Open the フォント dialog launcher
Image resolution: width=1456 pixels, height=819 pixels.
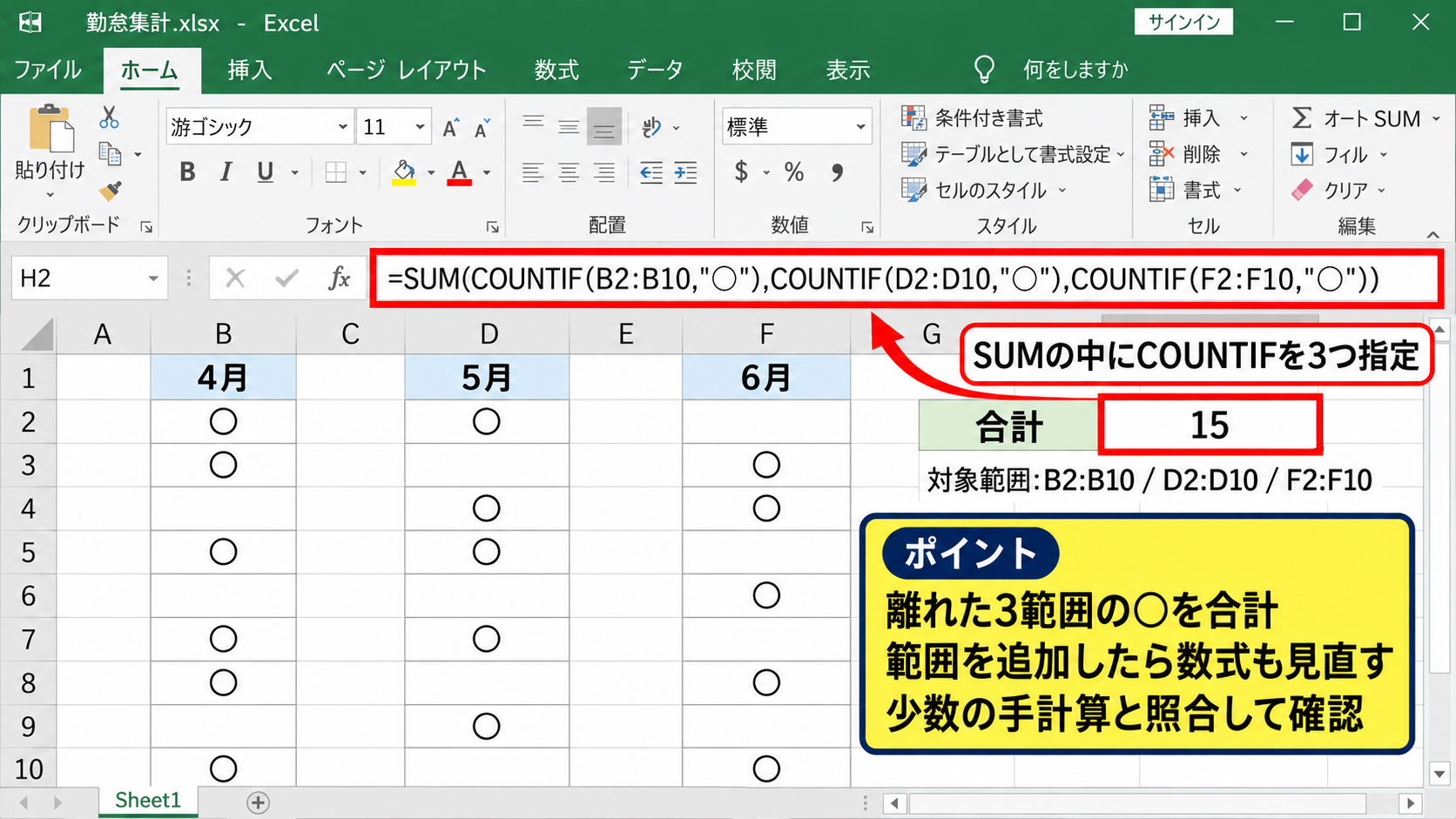(493, 227)
